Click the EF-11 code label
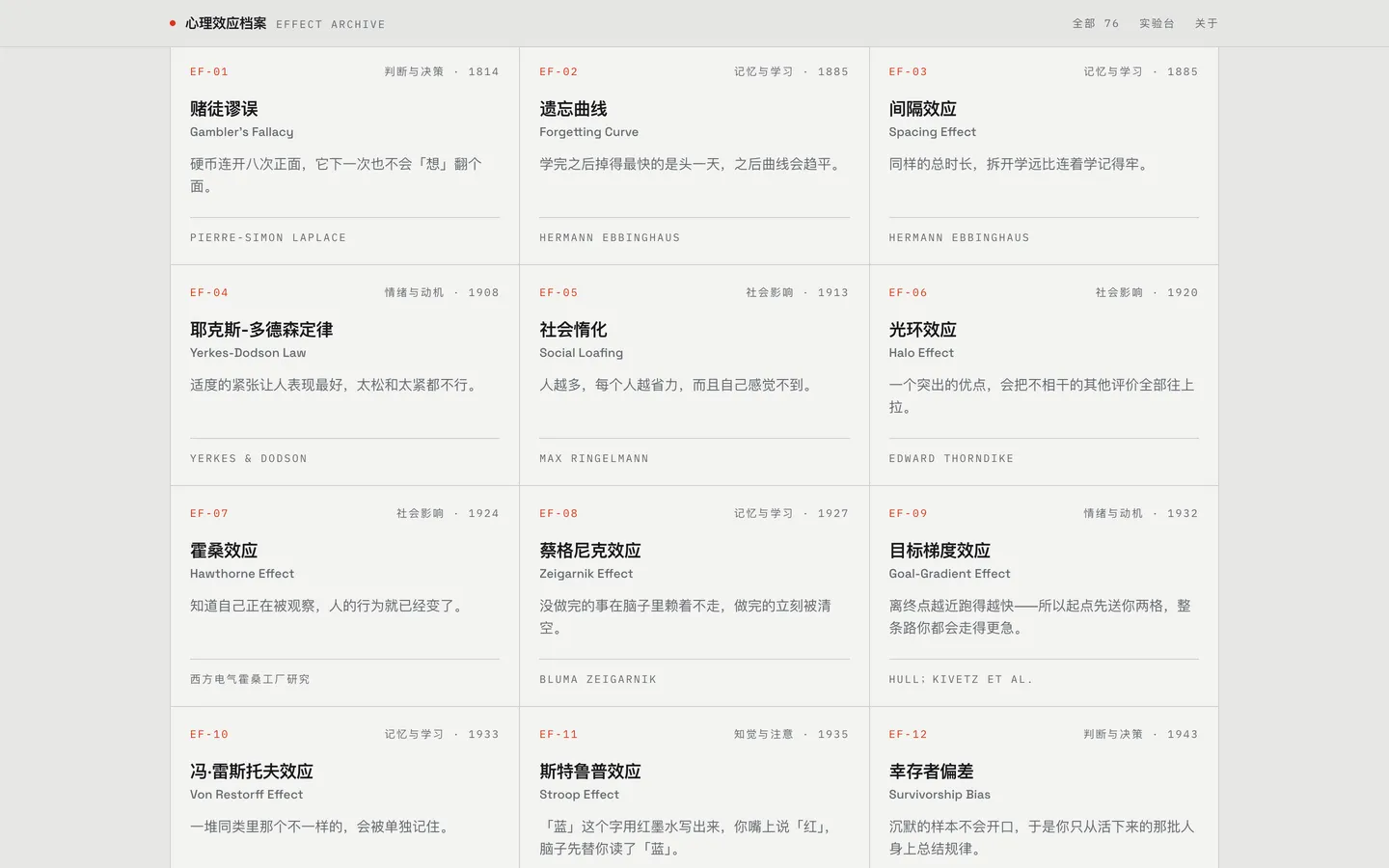 click(x=558, y=734)
